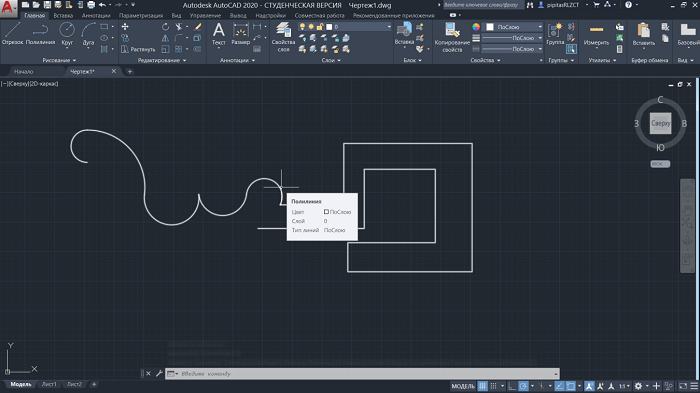Click the workspace settings gear icon
This screenshot has height=393, width=700.
[638, 386]
